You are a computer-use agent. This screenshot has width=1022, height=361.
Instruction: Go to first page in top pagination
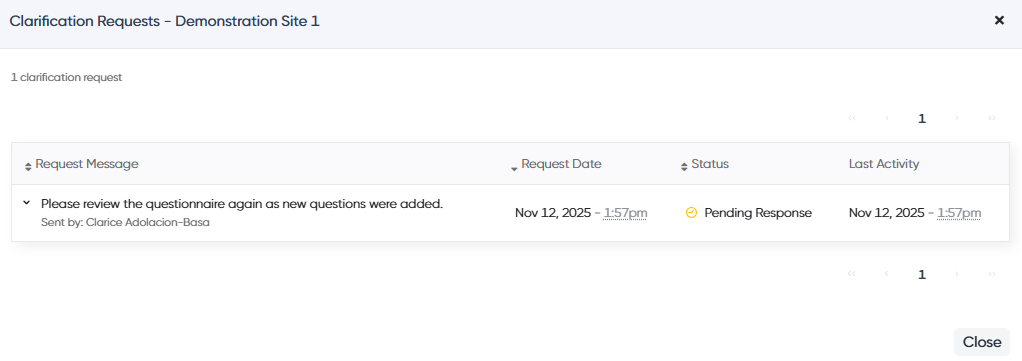(x=851, y=119)
